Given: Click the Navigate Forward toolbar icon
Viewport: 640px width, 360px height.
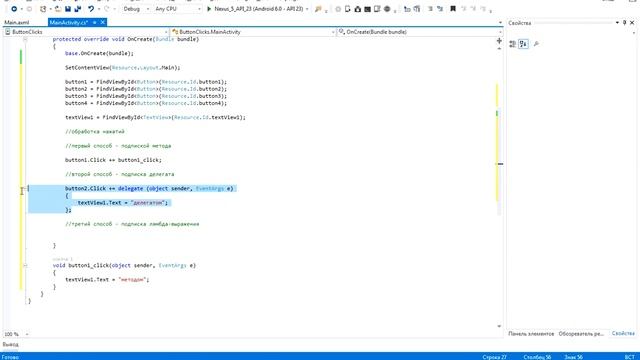Looking at the screenshot, I should pos(29,9).
